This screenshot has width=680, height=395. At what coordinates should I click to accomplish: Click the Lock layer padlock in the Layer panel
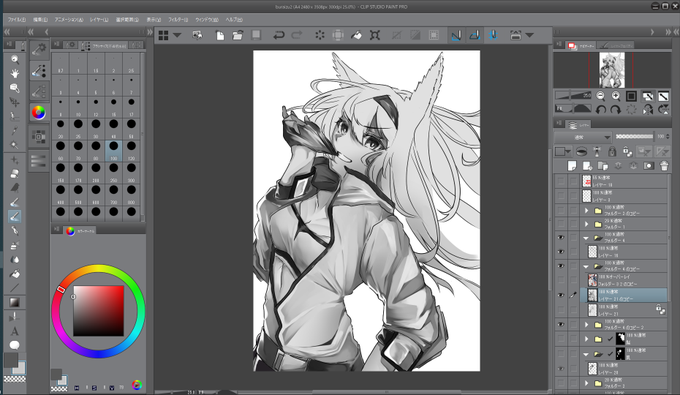pyautogui.click(x=612, y=151)
